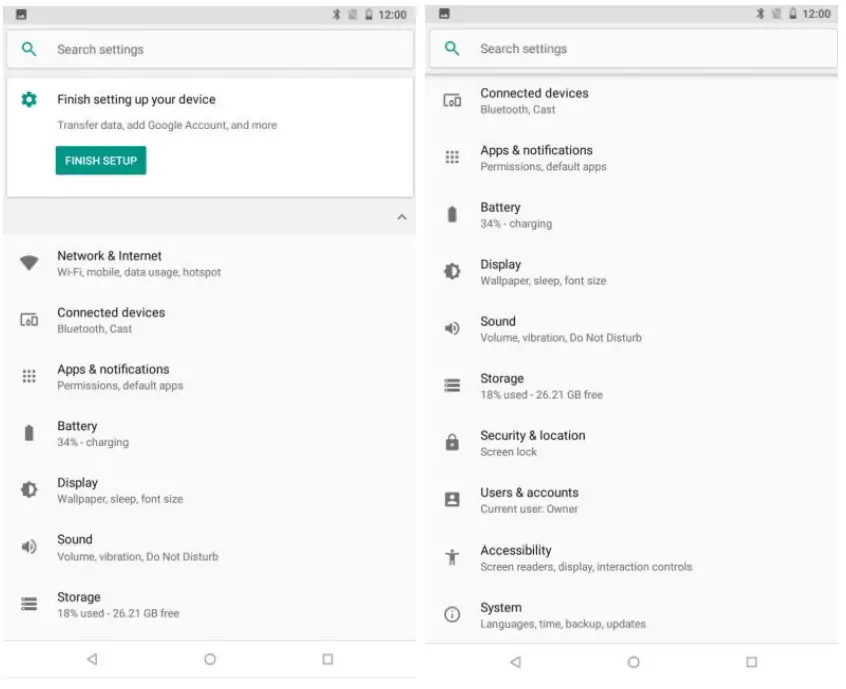Image resolution: width=846 pixels, height=689 pixels.
Task: Click Connected devices icon in left screen
Action: coord(29,320)
